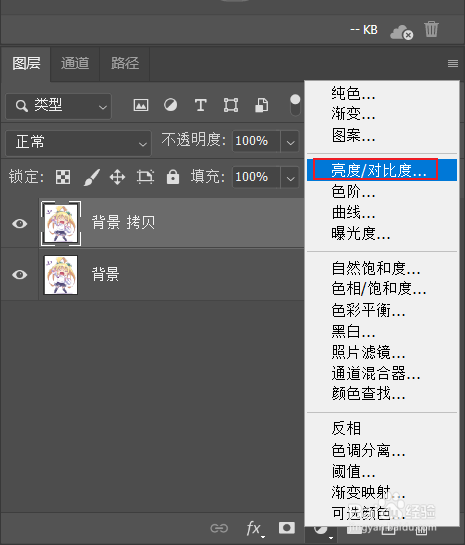
Task: Choose 色相/饱和度... menu item
Action: [382, 288]
